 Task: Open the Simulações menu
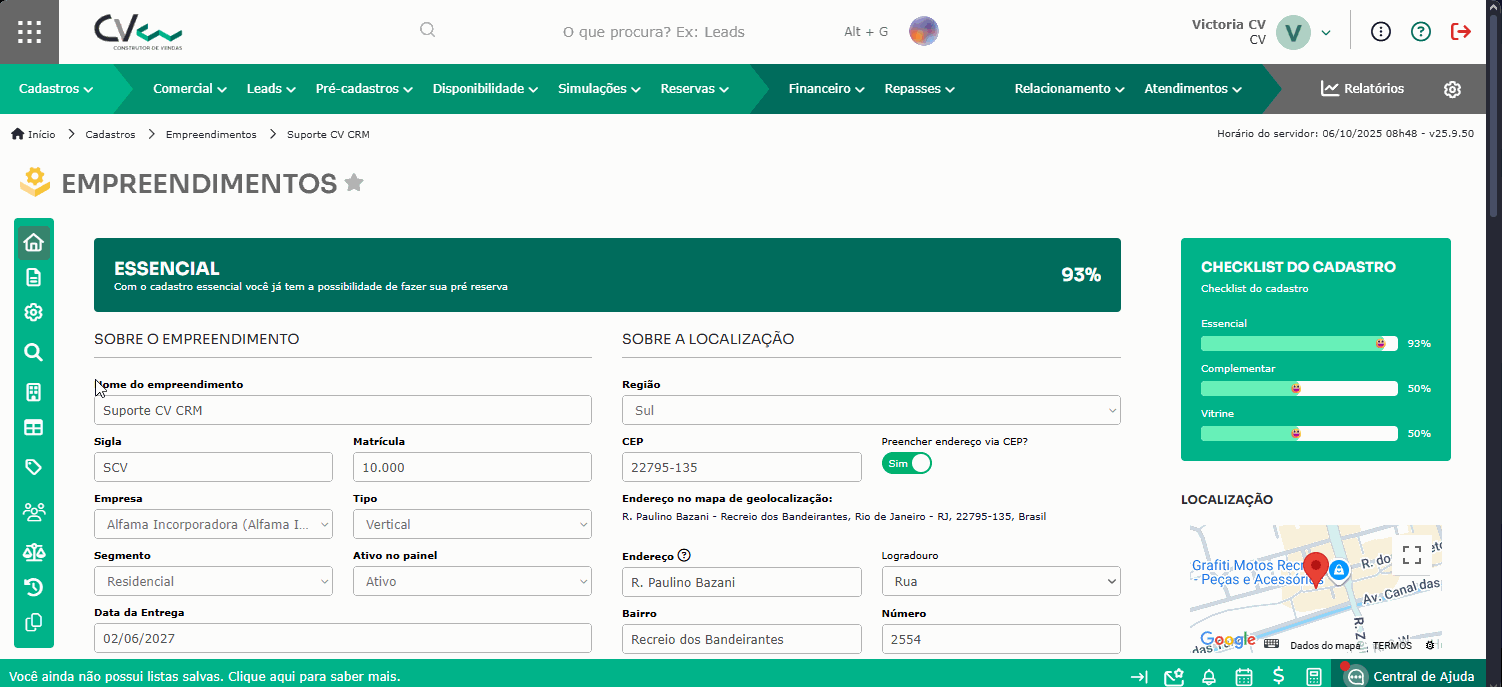pos(599,89)
